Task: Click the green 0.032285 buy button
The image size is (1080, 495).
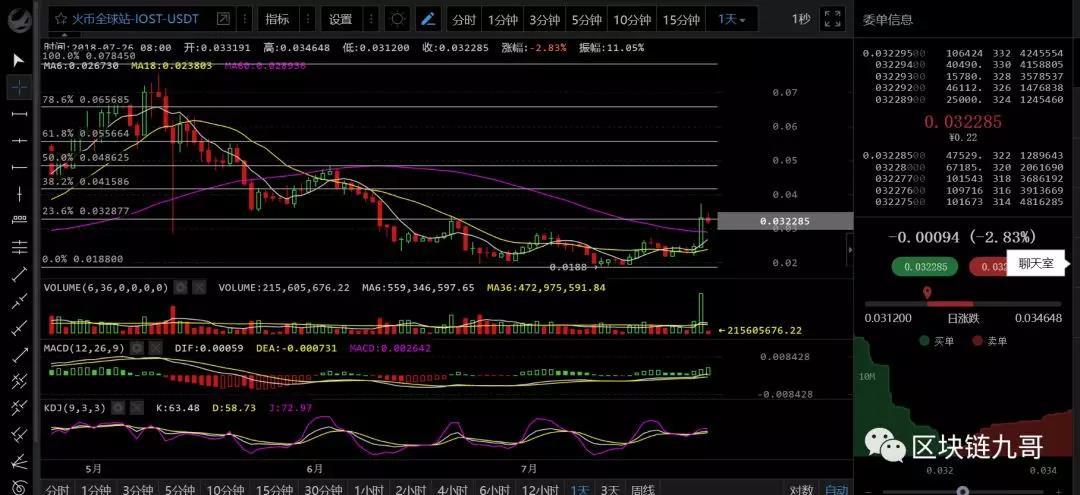Action: (925, 267)
